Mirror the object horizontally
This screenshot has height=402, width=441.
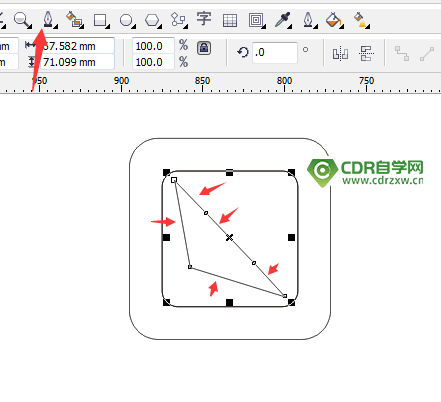[x=340, y=53]
